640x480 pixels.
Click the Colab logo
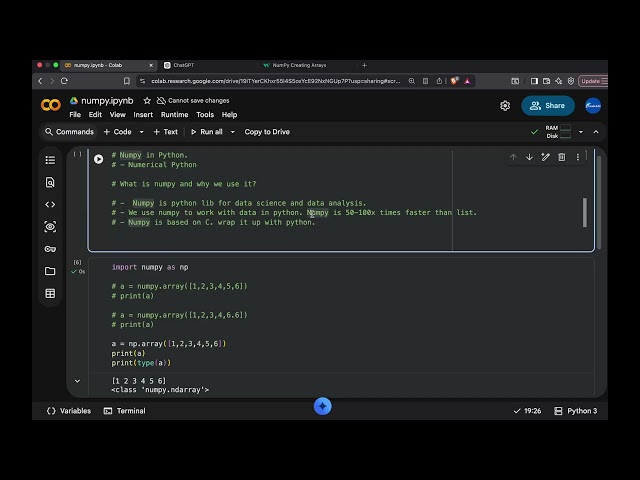[x=51, y=105]
